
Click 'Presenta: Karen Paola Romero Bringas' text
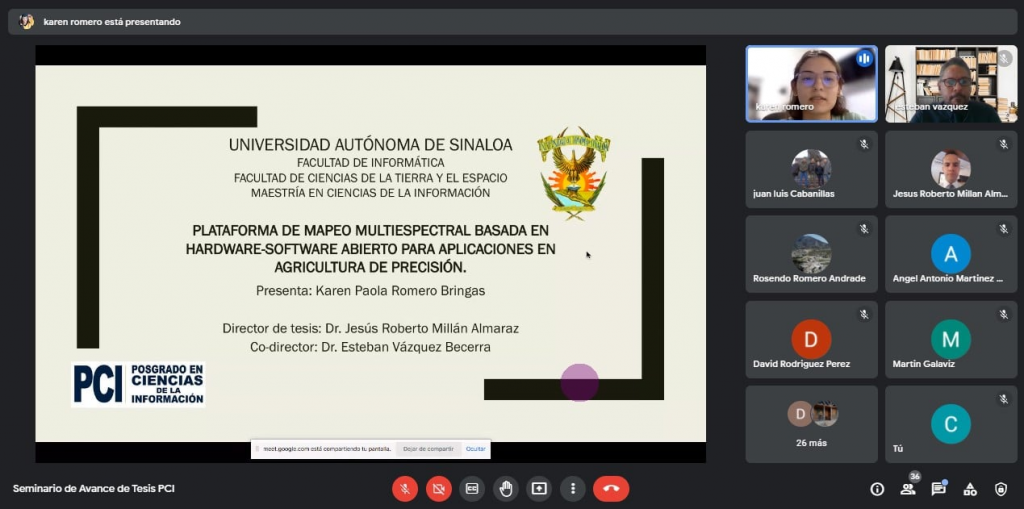click(x=370, y=291)
